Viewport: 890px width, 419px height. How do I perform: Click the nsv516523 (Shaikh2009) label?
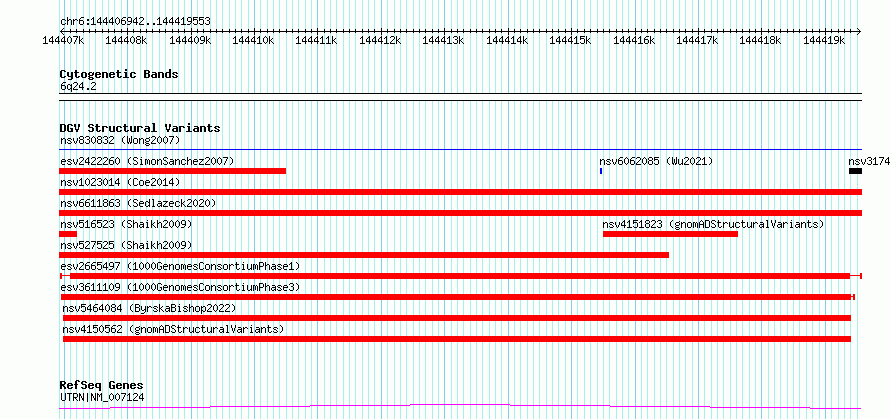point(126,224)
